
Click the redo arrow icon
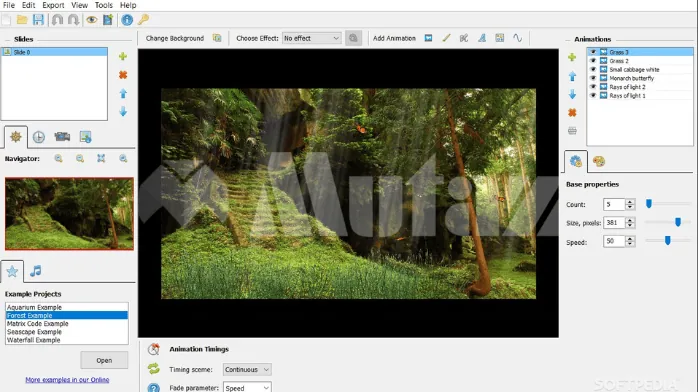click(x=73, y=20)
